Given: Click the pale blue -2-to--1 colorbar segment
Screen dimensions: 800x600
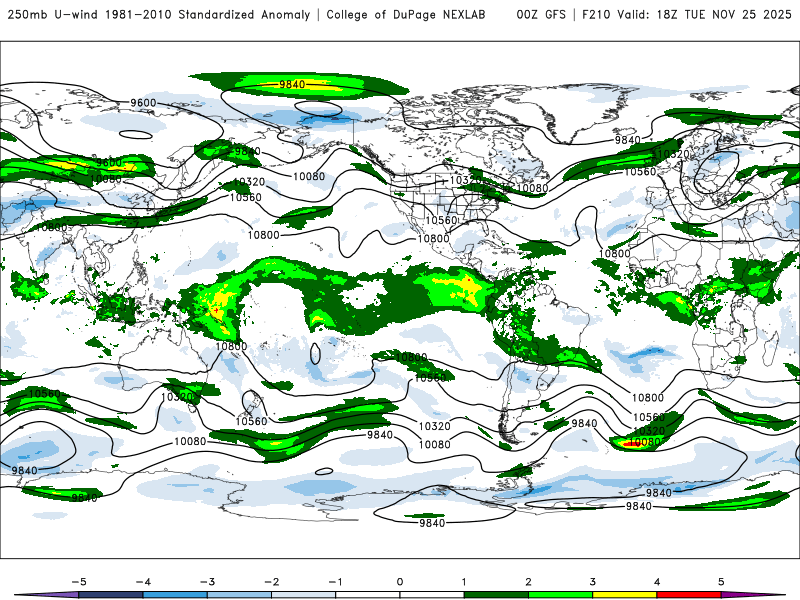Looking at the screenshot, I should (x=304, y=595).
